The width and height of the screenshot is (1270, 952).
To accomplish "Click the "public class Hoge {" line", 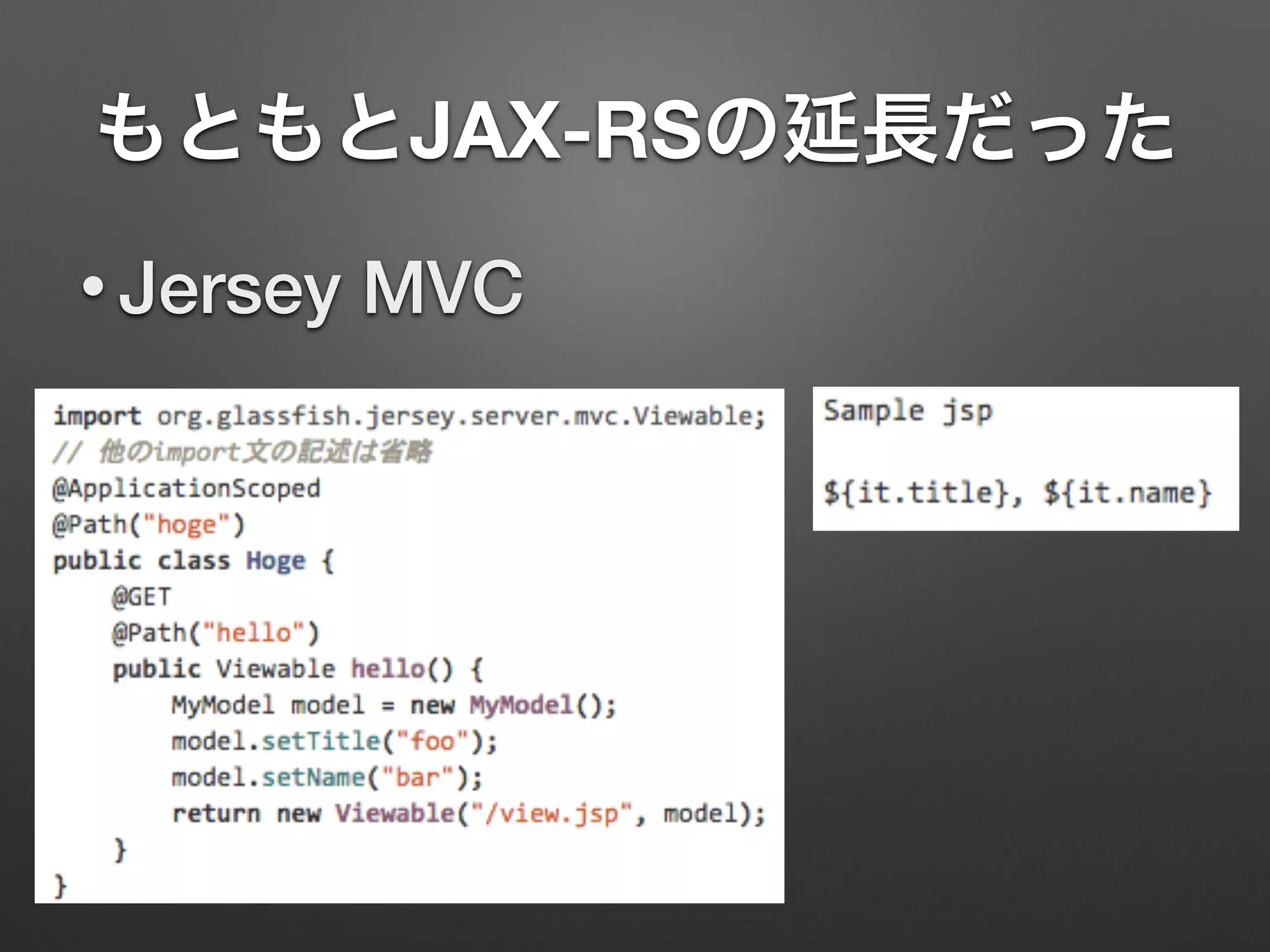I will click(193, 561).
